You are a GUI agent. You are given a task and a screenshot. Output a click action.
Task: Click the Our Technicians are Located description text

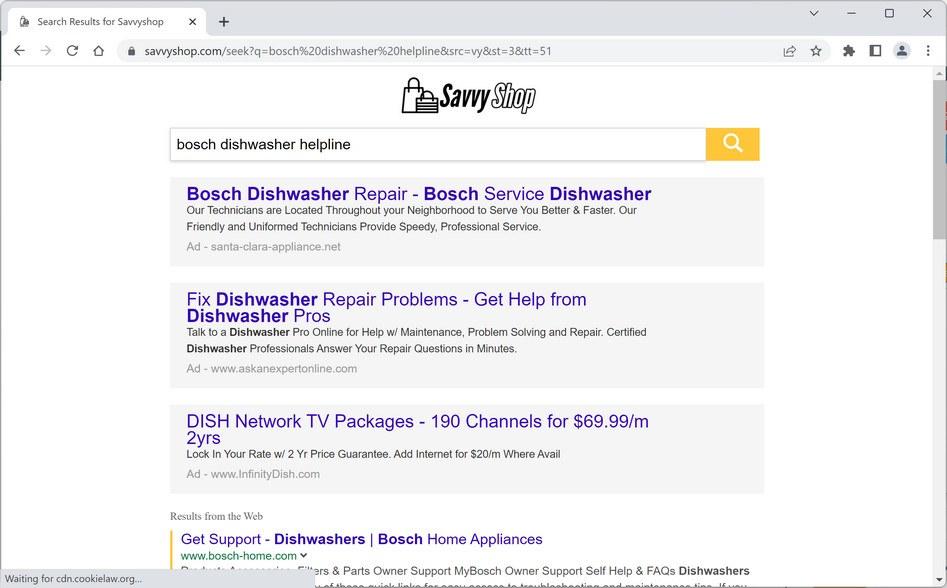[x=411, y=219]
